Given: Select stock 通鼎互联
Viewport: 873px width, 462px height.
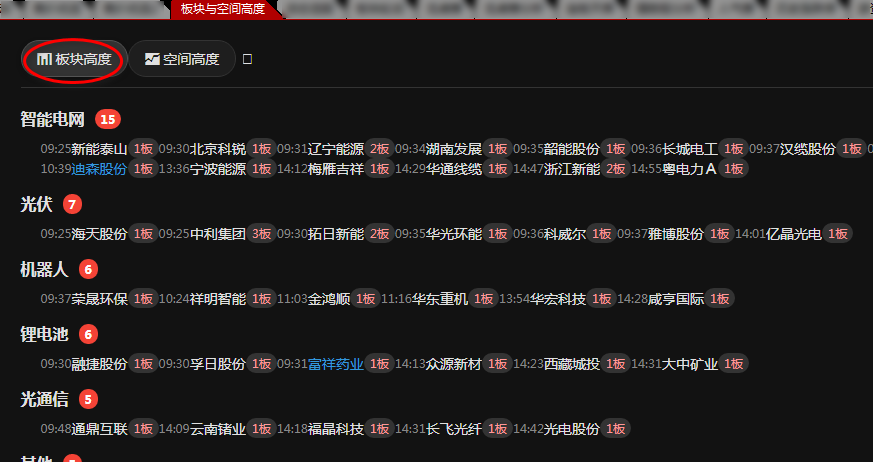Looking at the screenshot, I should coord(99,429).
